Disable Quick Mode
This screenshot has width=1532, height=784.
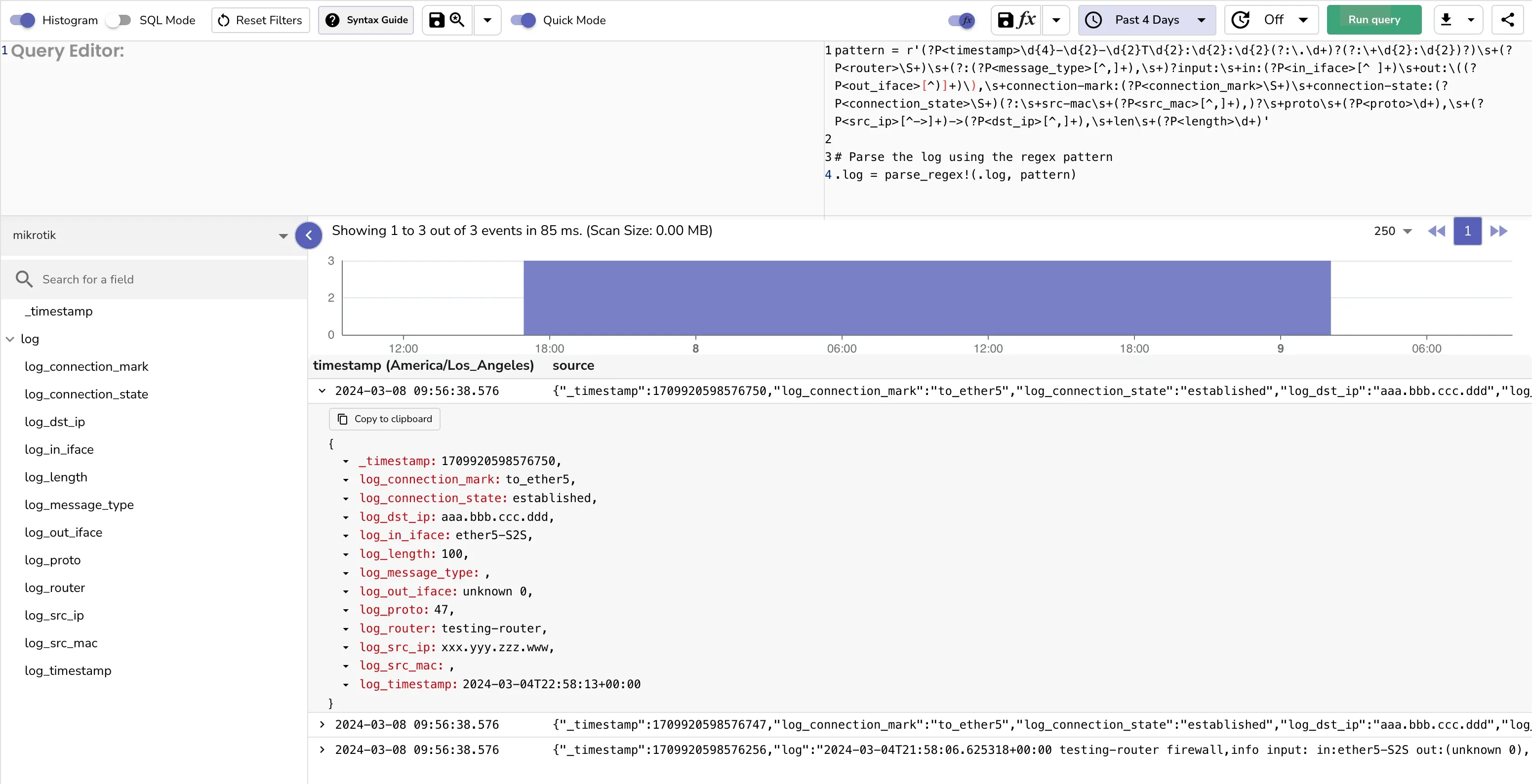pyautogui.click(x=524, y=20)
